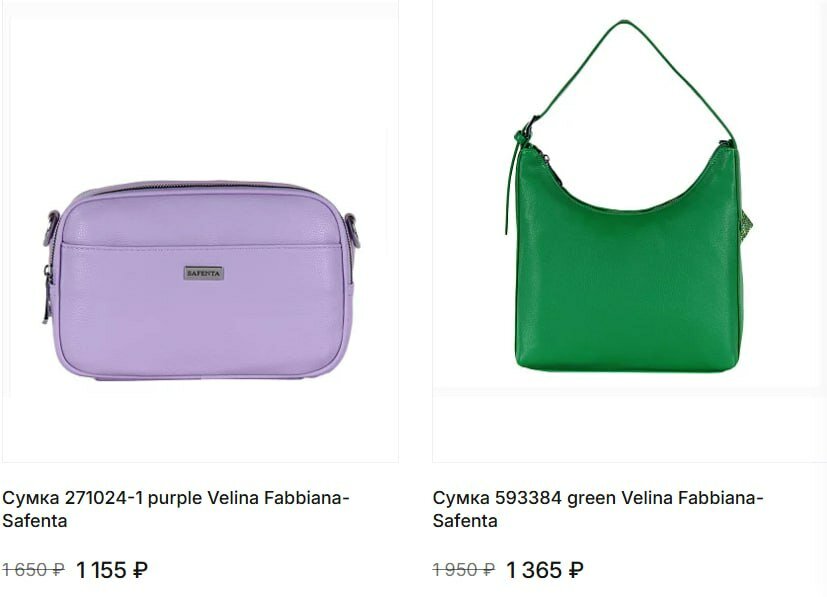Viewport: 827px width, 597px height.
Task: Open the green hobo bag photo
Action: [x=629, y=232]
